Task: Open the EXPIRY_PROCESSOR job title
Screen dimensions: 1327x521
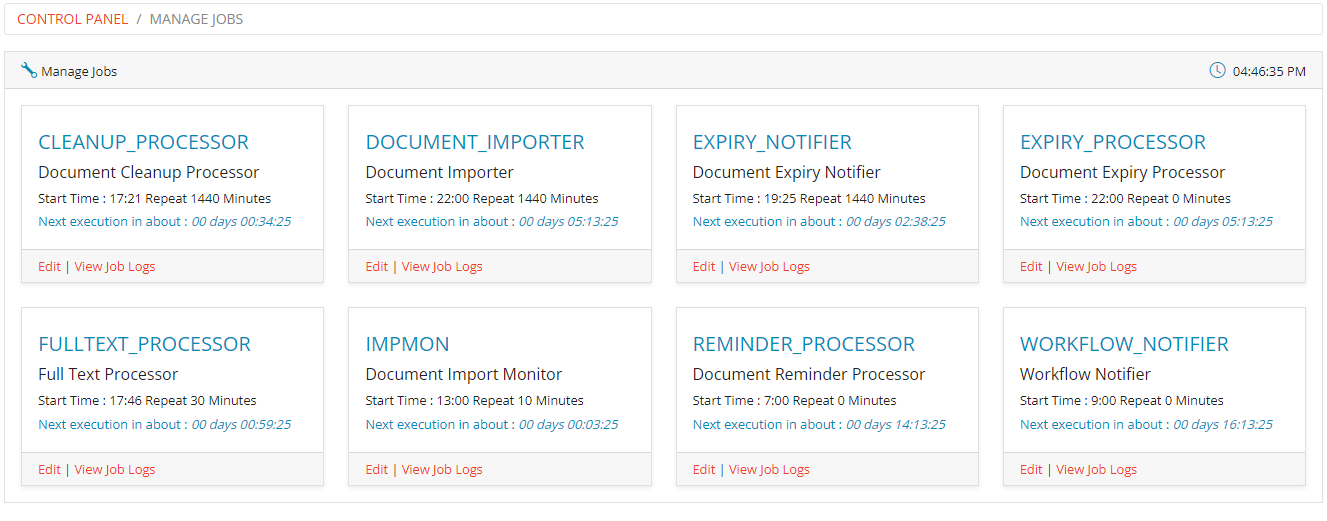Action: (1113, 142)
